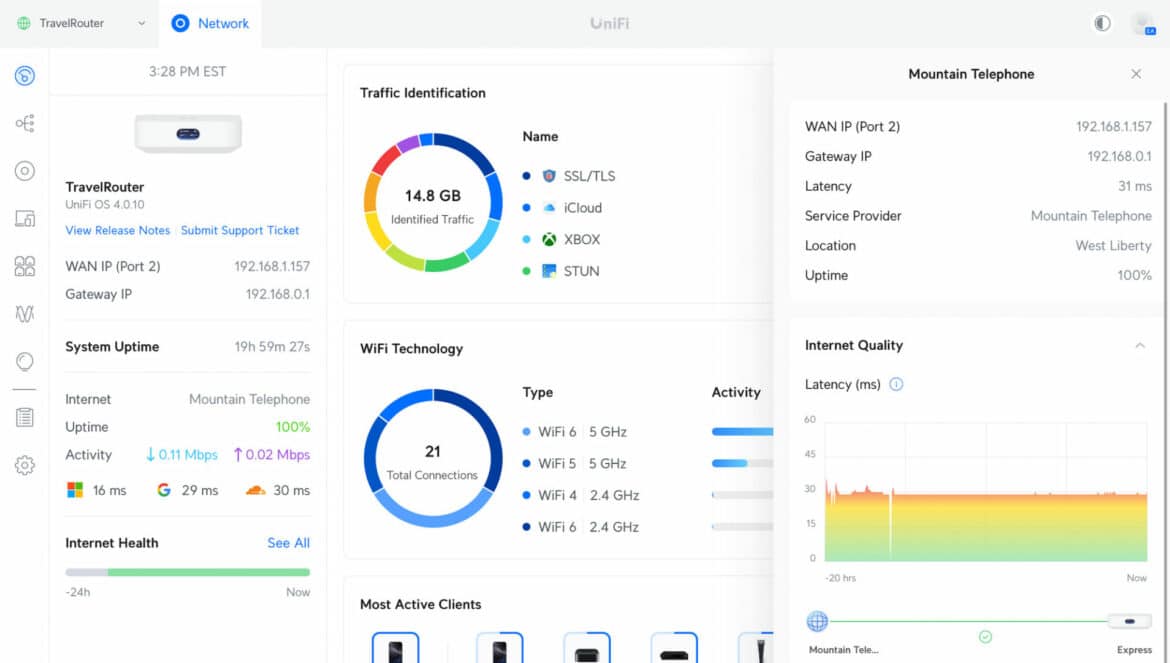This screenshot has height=663, width=1170.
Task: Open the four-squares Ports icon in sidebar
Action: click(x=25, y=266)
